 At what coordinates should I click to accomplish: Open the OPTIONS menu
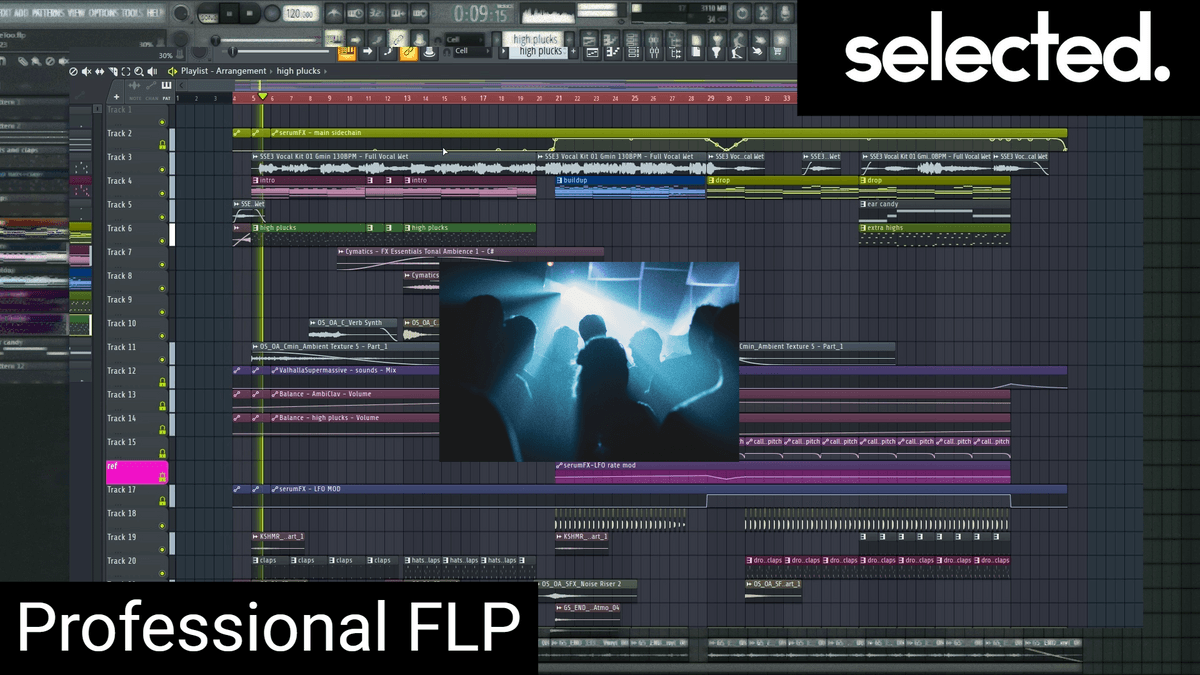[x=105, y=14]
